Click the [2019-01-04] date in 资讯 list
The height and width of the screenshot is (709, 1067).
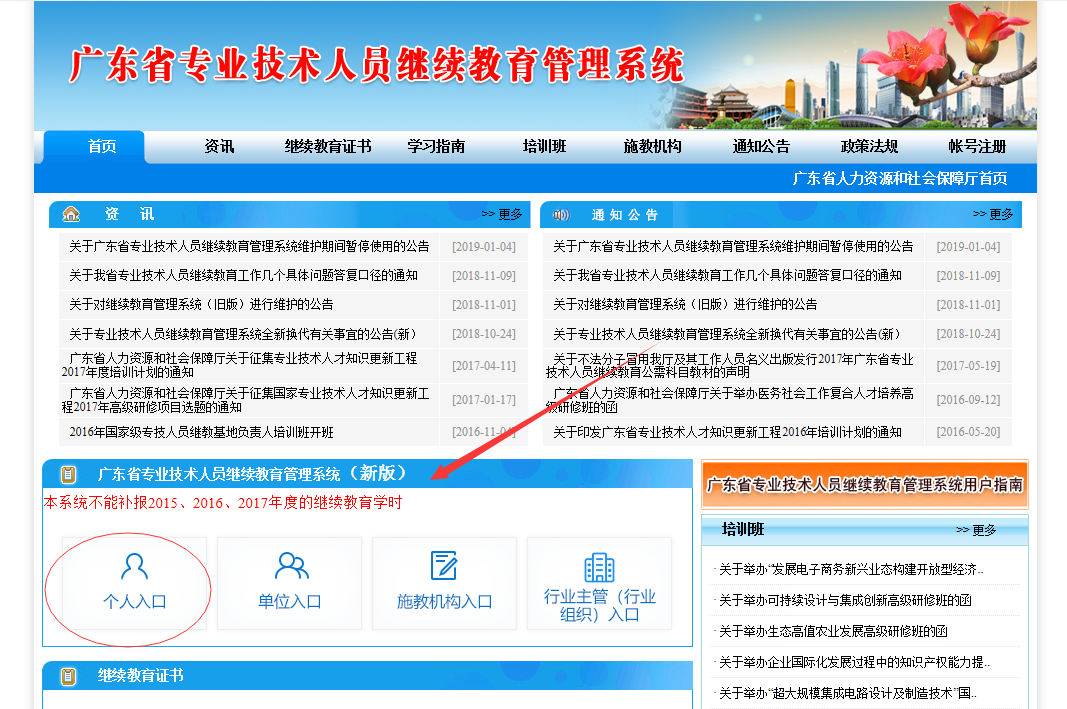484,246
